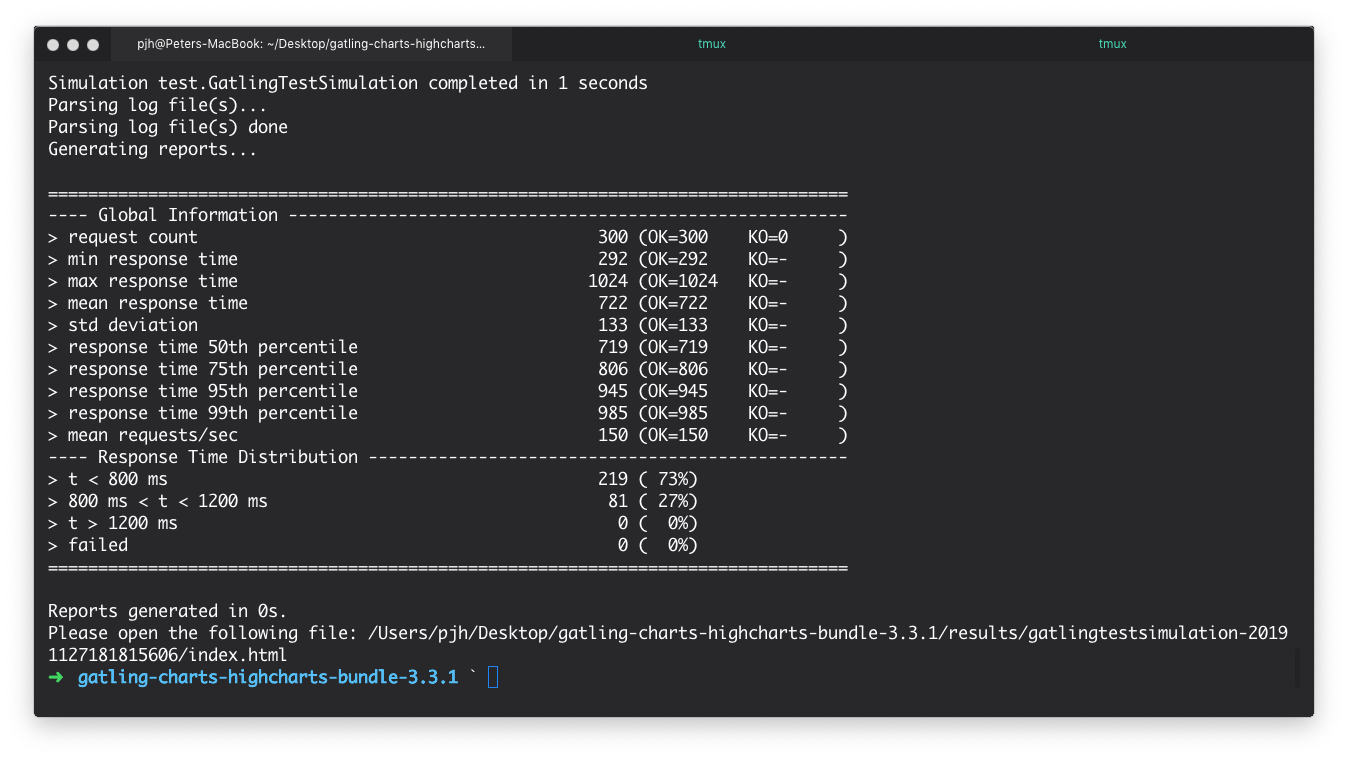Click 'response time 99th percentile' label
This screenshot has width=1348, height=759.
click(213, 413)
